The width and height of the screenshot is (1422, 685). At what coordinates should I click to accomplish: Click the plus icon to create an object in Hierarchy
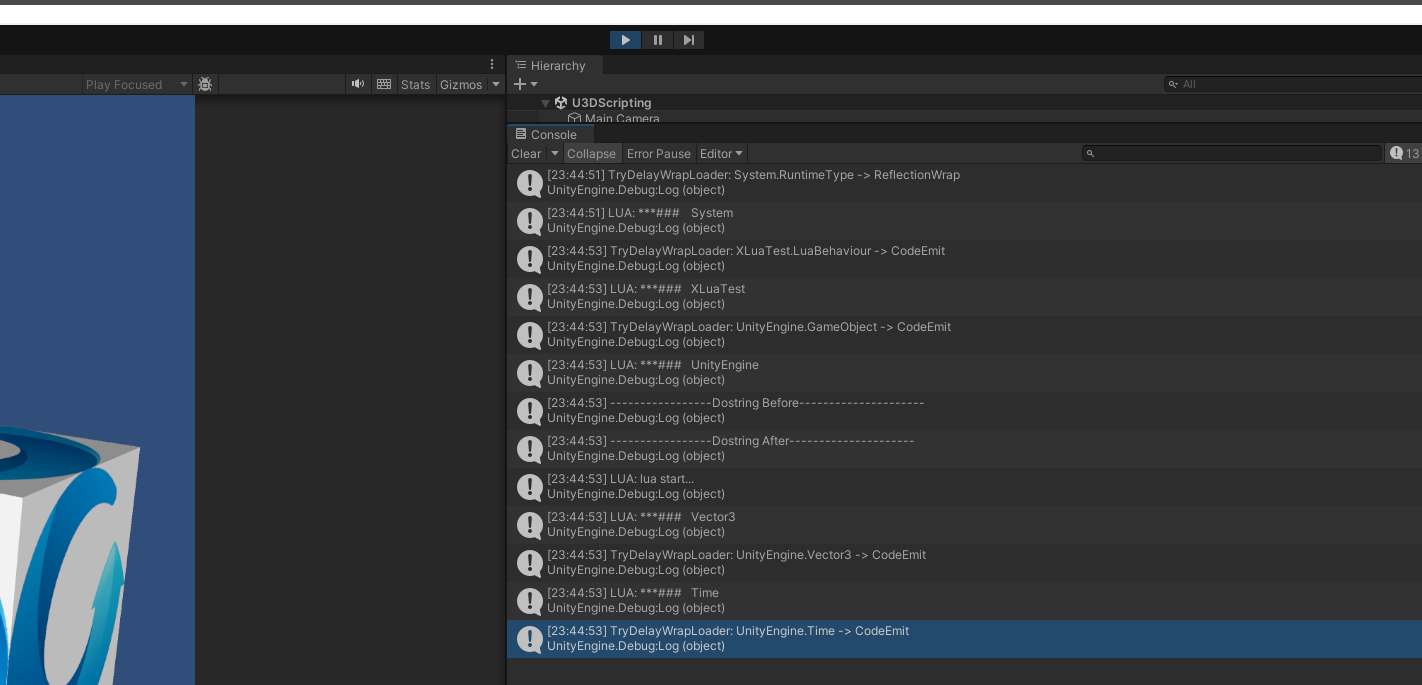tap(519, 84)
